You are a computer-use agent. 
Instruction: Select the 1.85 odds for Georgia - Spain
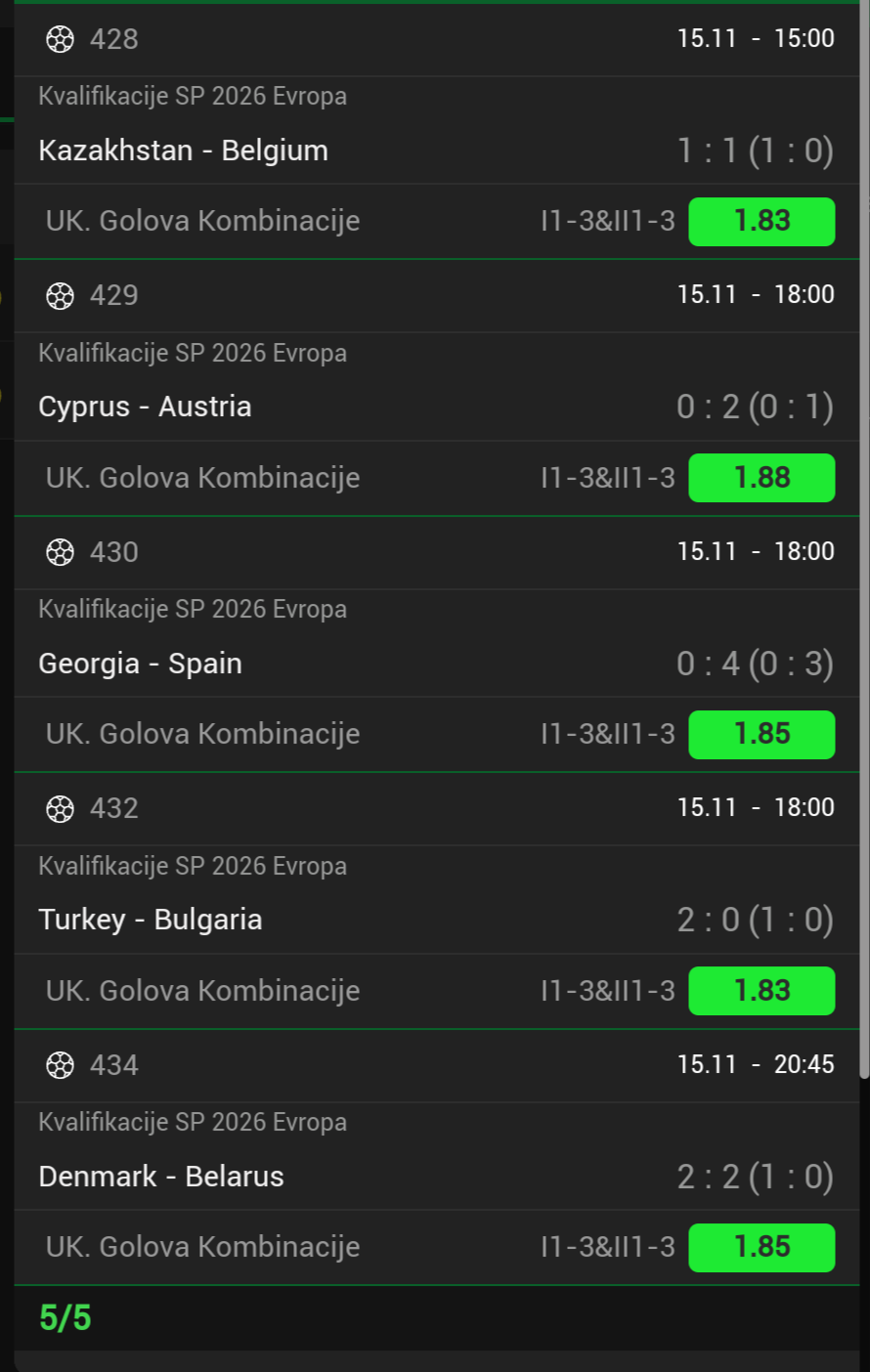click(x=761, y=734)
